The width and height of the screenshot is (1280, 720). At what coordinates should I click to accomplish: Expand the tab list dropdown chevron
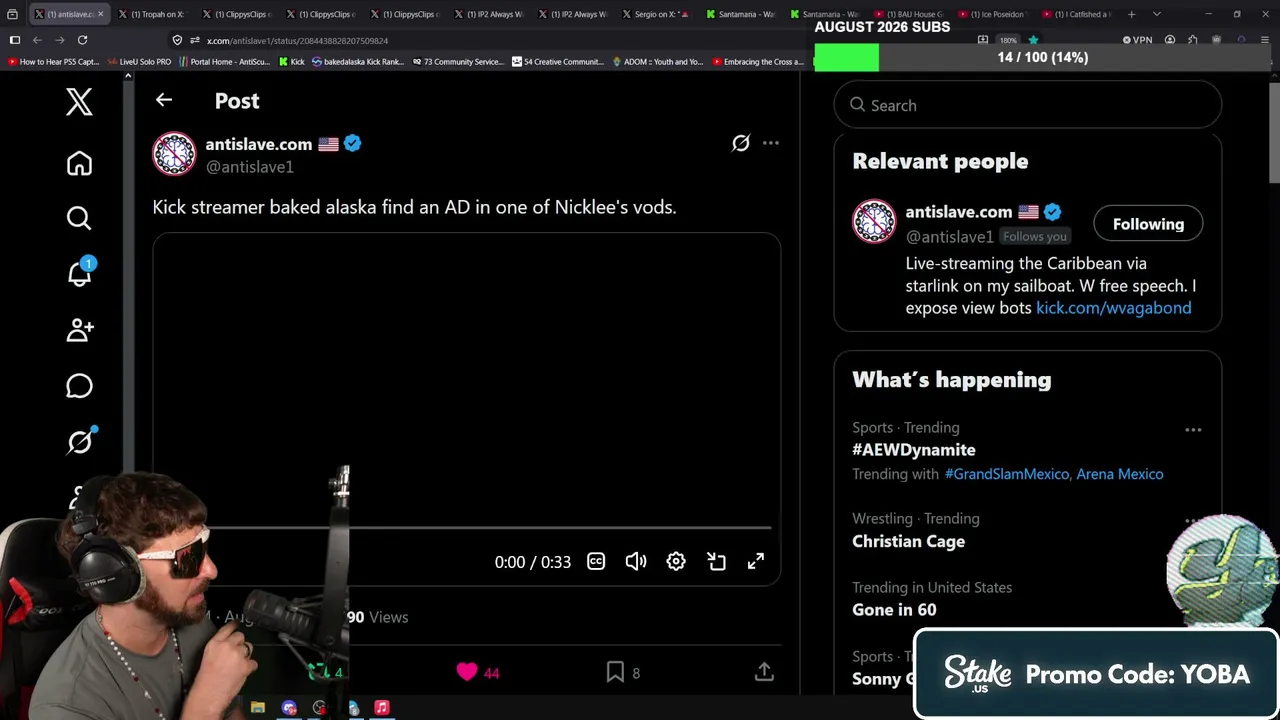coord(1156,14)
